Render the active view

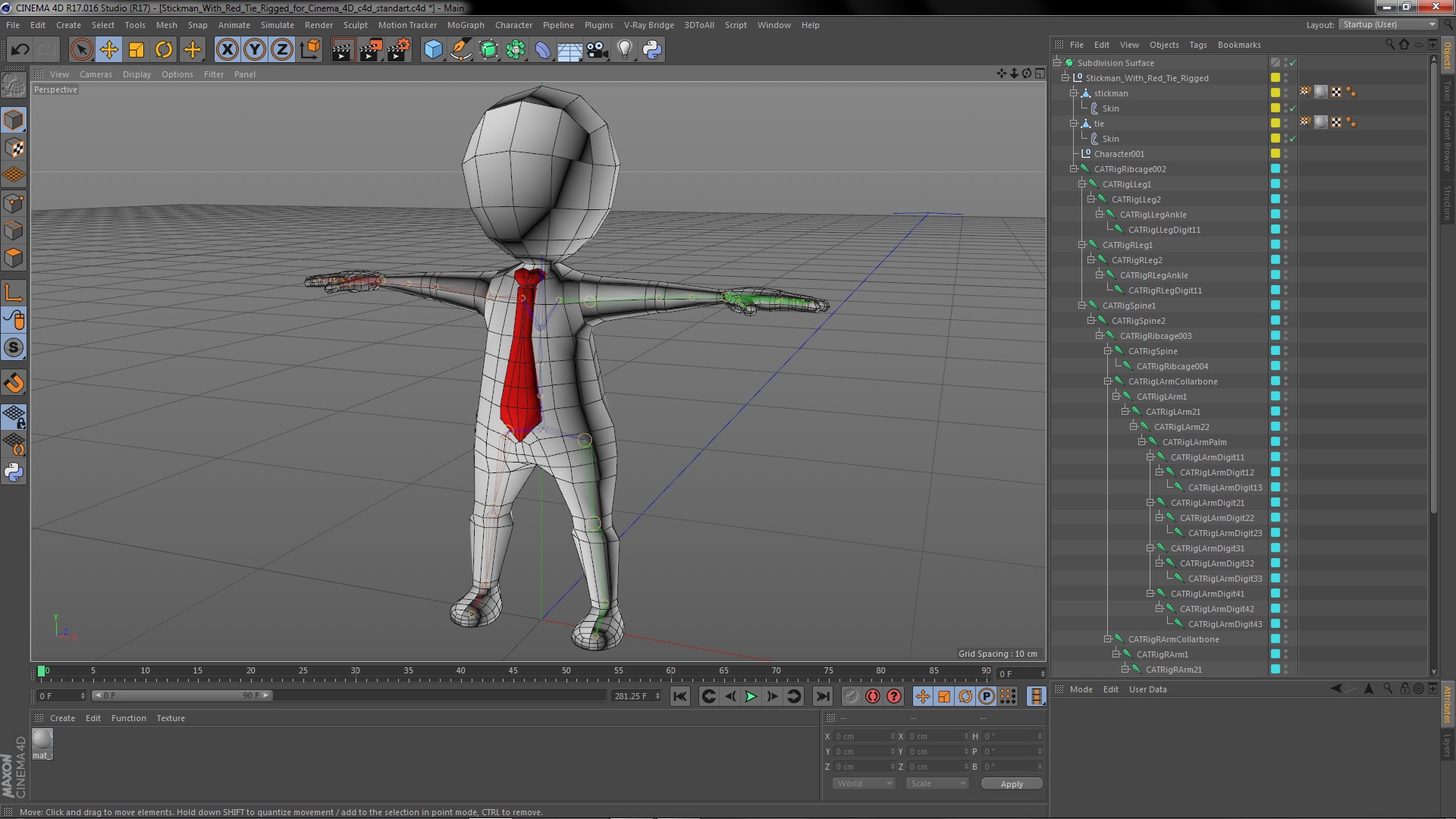click(343, 50)
